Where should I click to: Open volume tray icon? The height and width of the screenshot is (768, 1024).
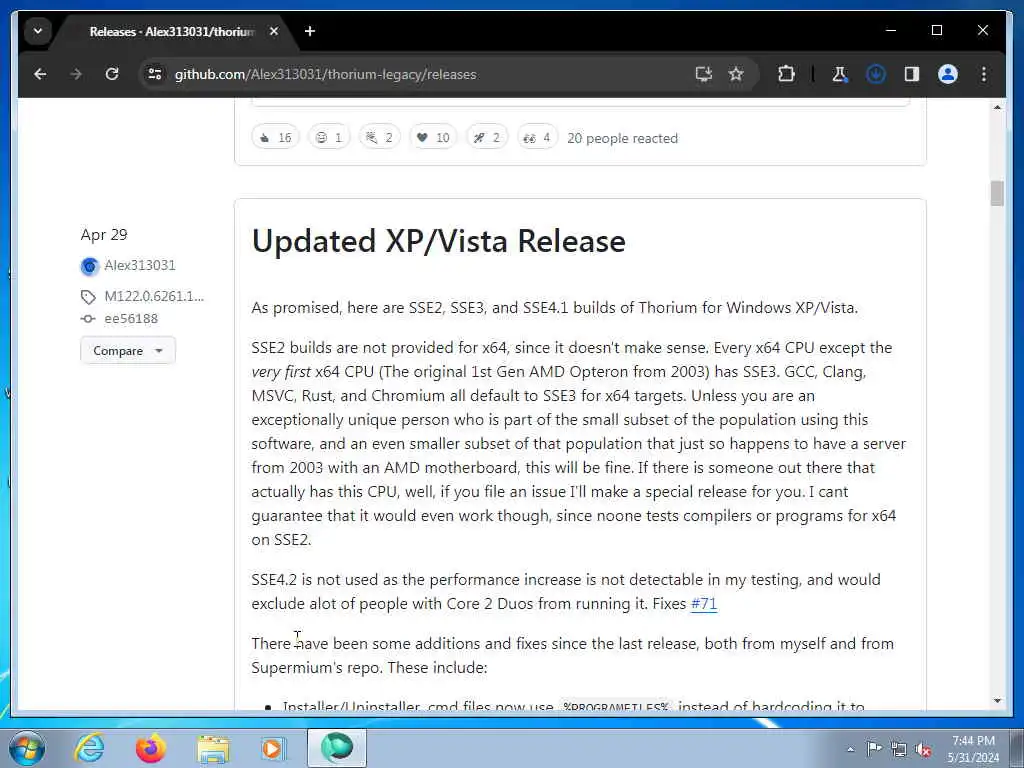pyautogui.click(x=923, y=750)
